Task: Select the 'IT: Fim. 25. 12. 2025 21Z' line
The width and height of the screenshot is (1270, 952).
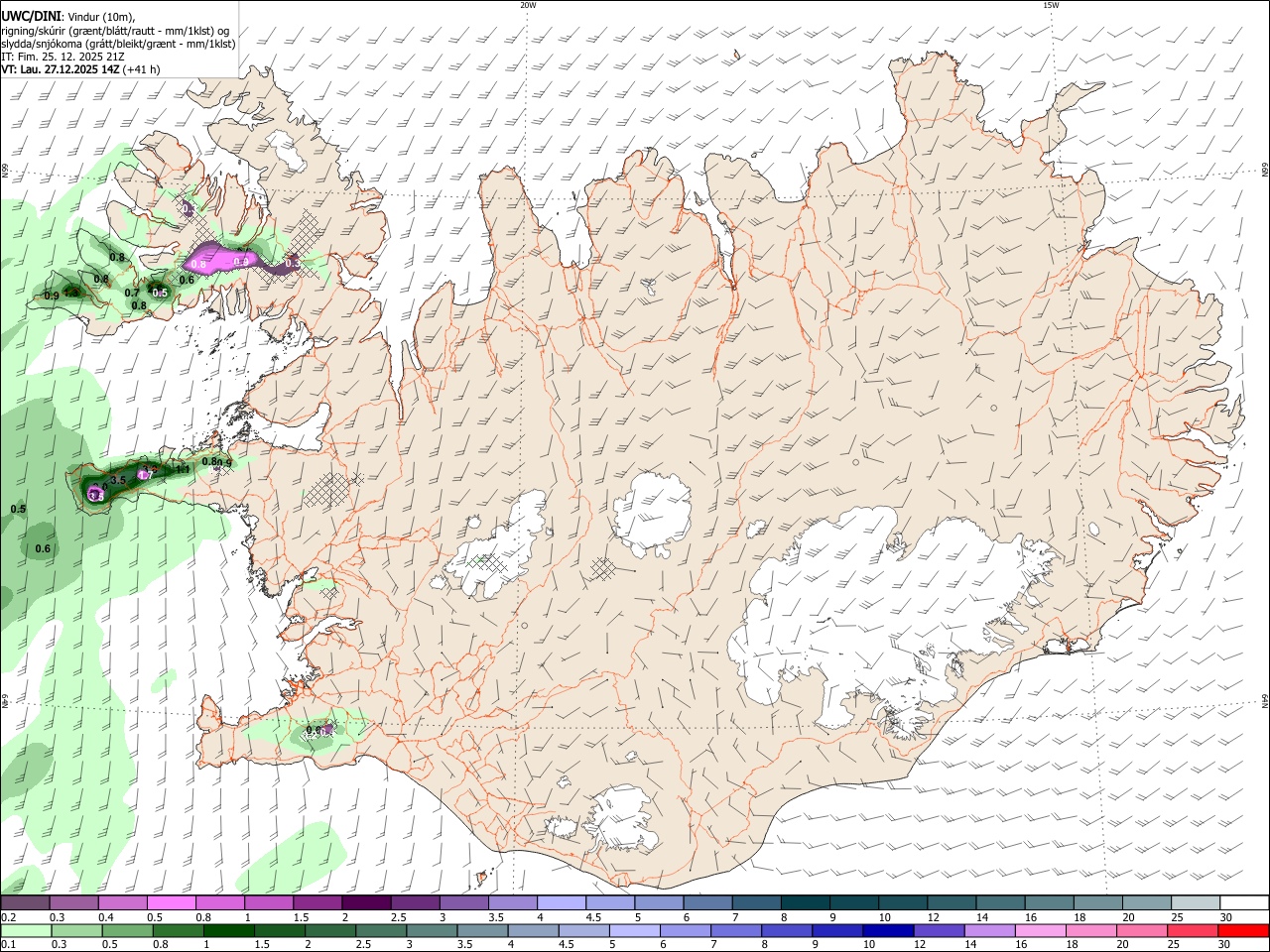Action: tap(62, 57)
